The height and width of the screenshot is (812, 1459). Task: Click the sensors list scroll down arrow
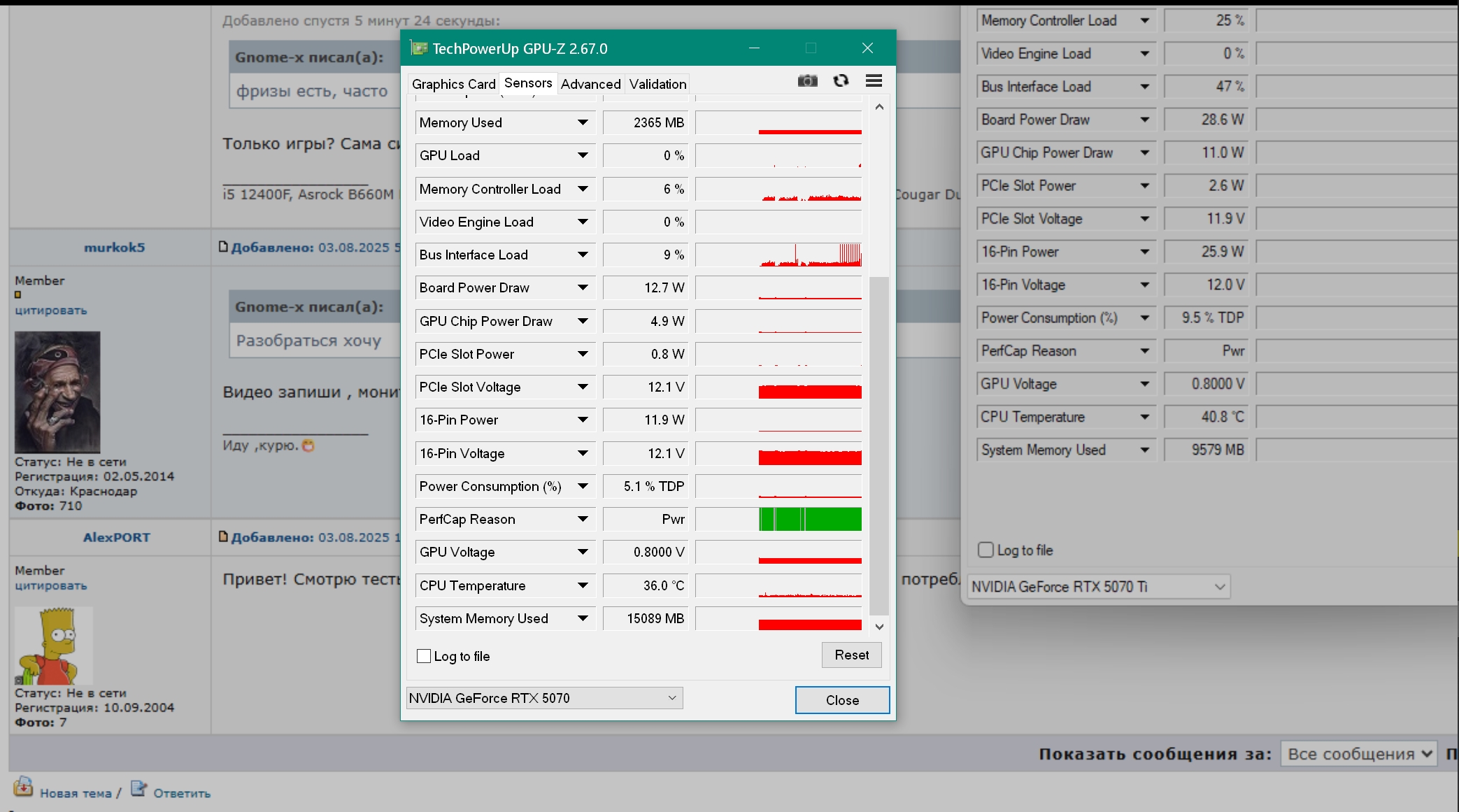tap(880, 627)
